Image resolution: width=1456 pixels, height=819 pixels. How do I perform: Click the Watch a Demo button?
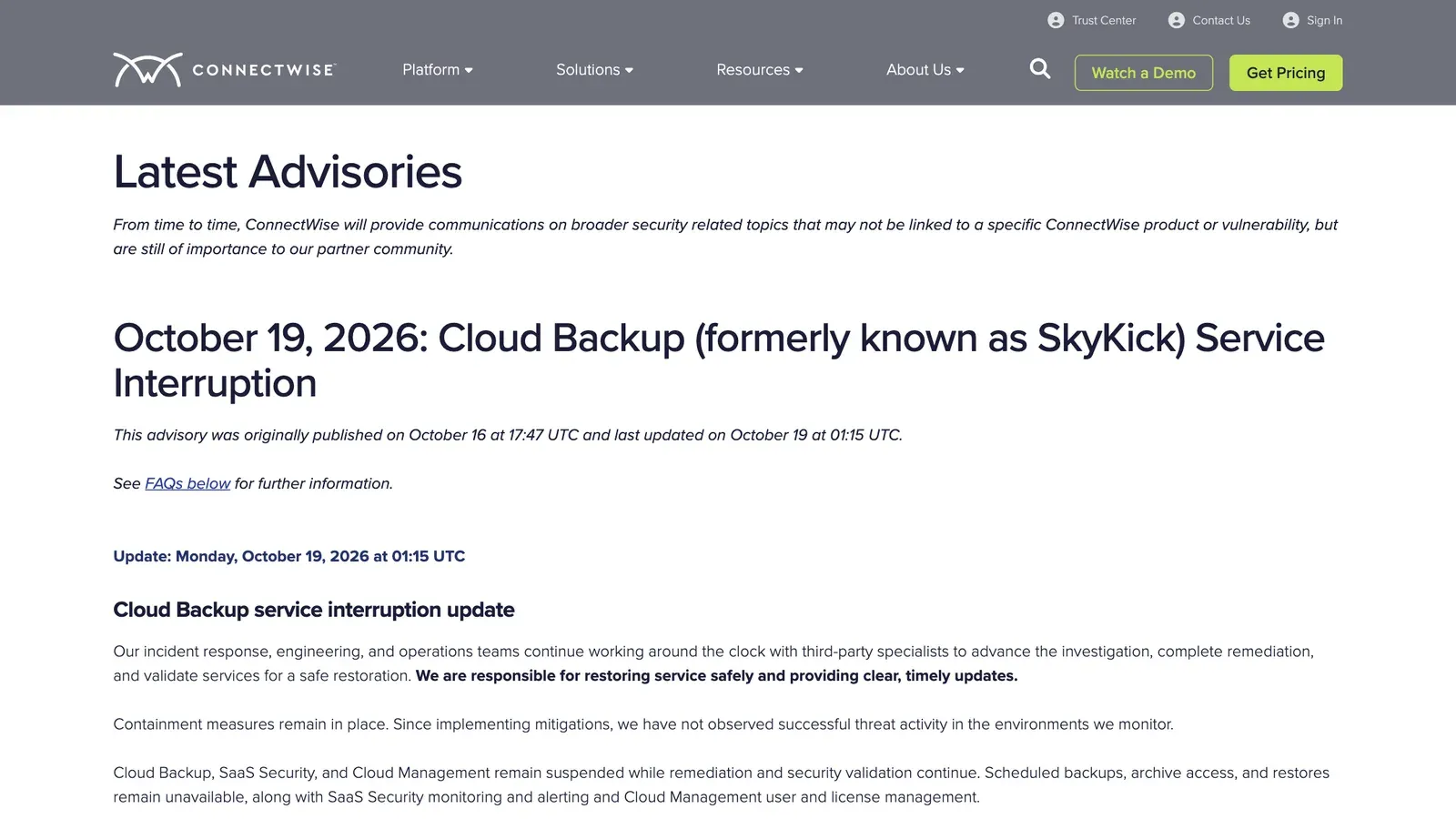[x=1144, y=73]
